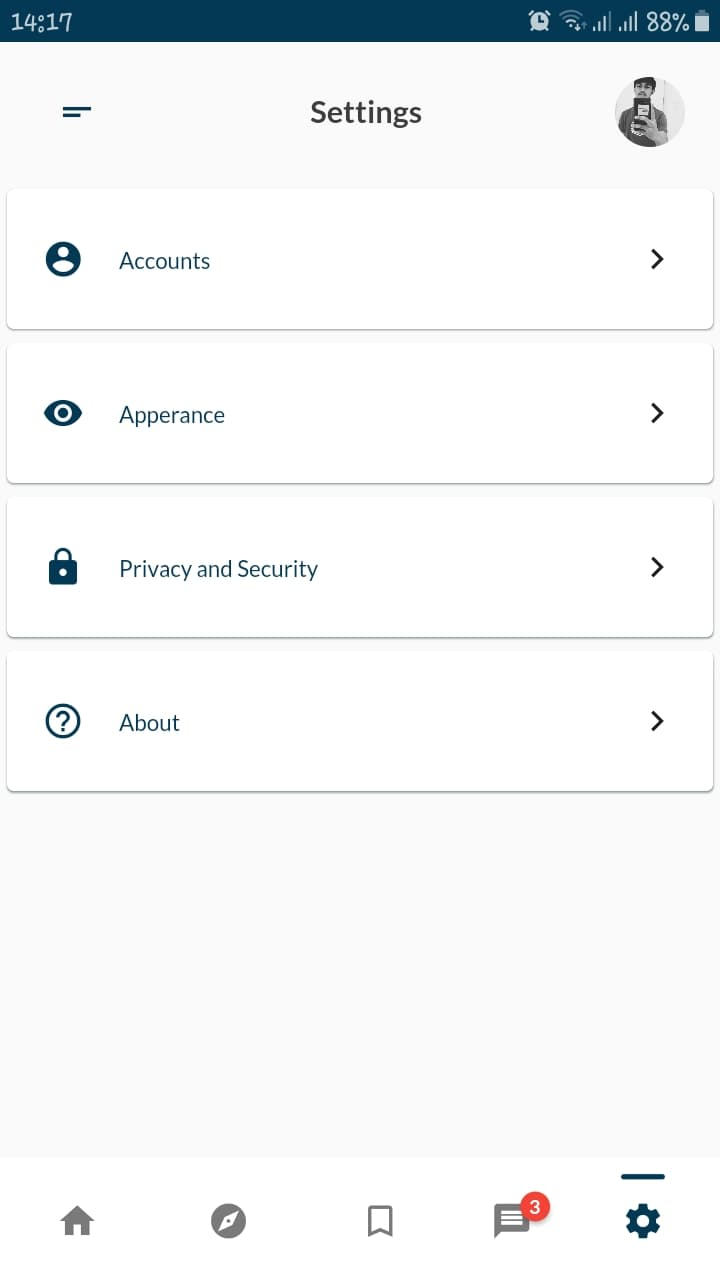Select the Settings gear tab
This screenshot has height=1280, width=720.
coord(642,1221)
